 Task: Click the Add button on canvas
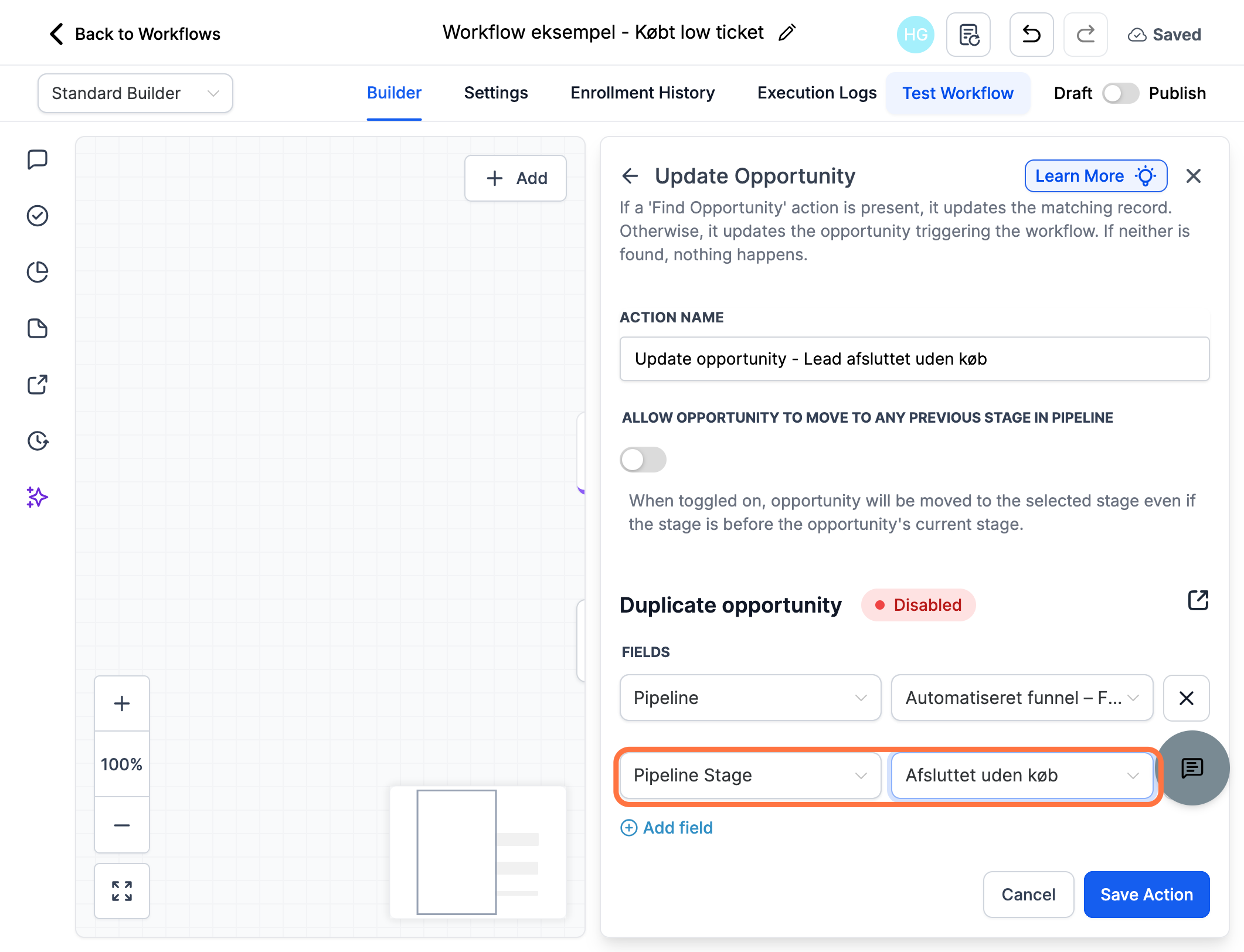pos(515,178)
